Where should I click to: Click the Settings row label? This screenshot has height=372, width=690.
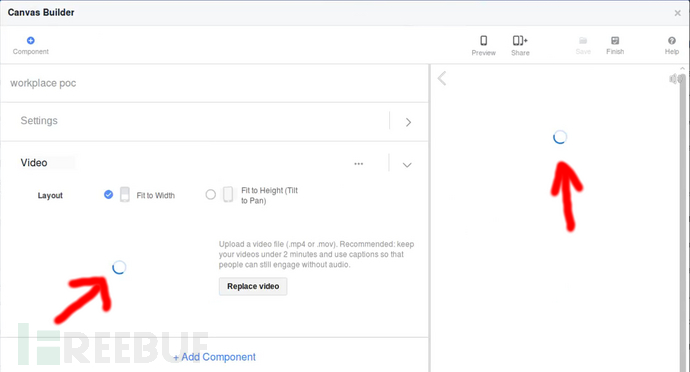[x=39, y=121]
